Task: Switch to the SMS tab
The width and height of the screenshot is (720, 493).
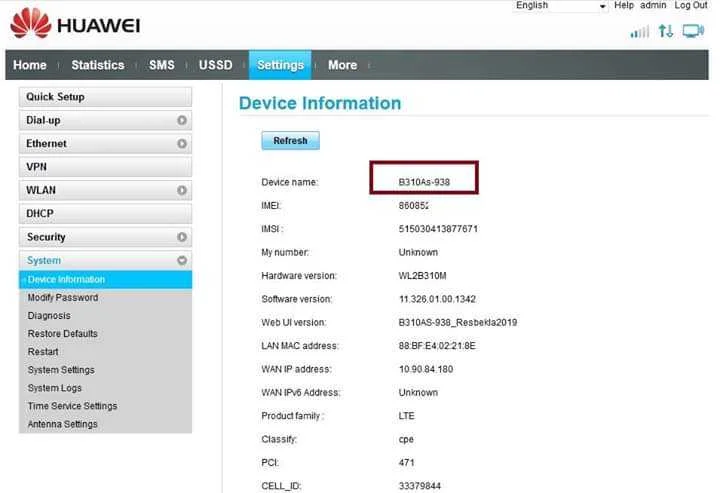Action: (x=162, y=65)
